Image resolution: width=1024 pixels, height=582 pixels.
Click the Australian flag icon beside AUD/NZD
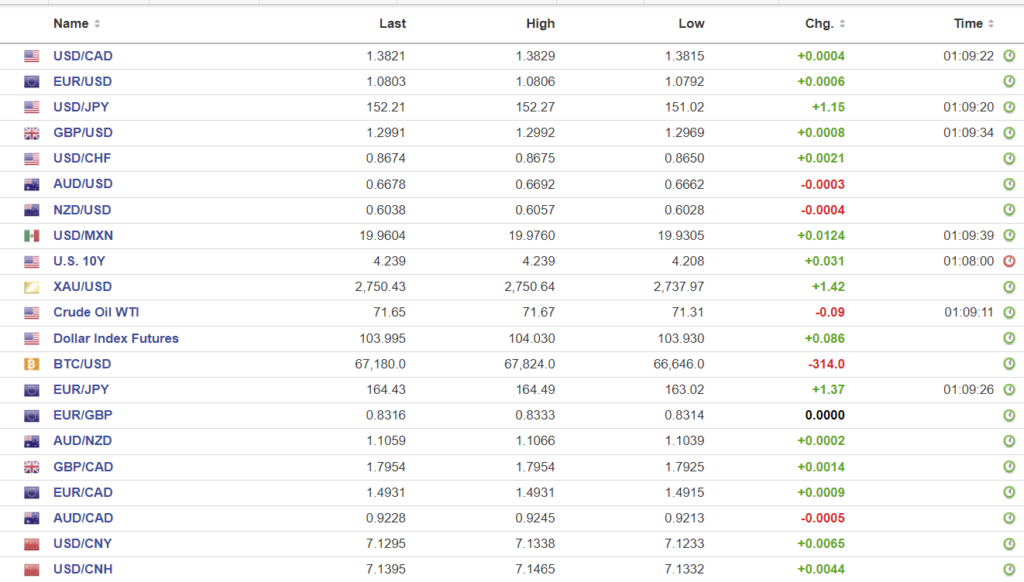32,441
